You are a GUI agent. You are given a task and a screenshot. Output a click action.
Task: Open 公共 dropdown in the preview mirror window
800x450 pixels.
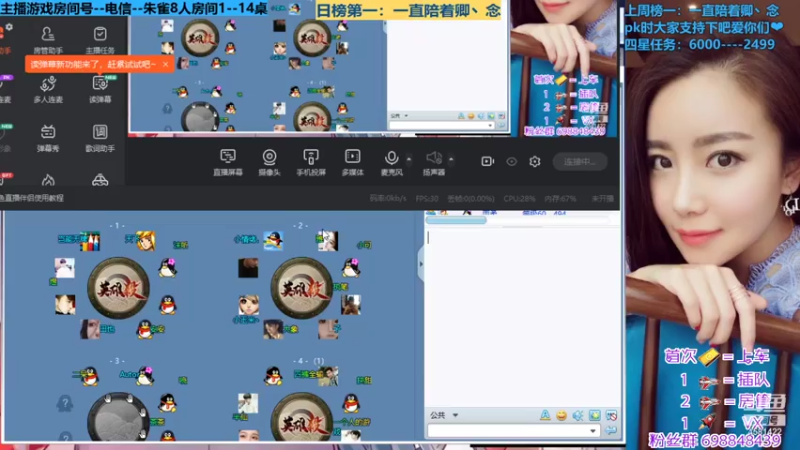pyautogui.click(x=399, y=116)
